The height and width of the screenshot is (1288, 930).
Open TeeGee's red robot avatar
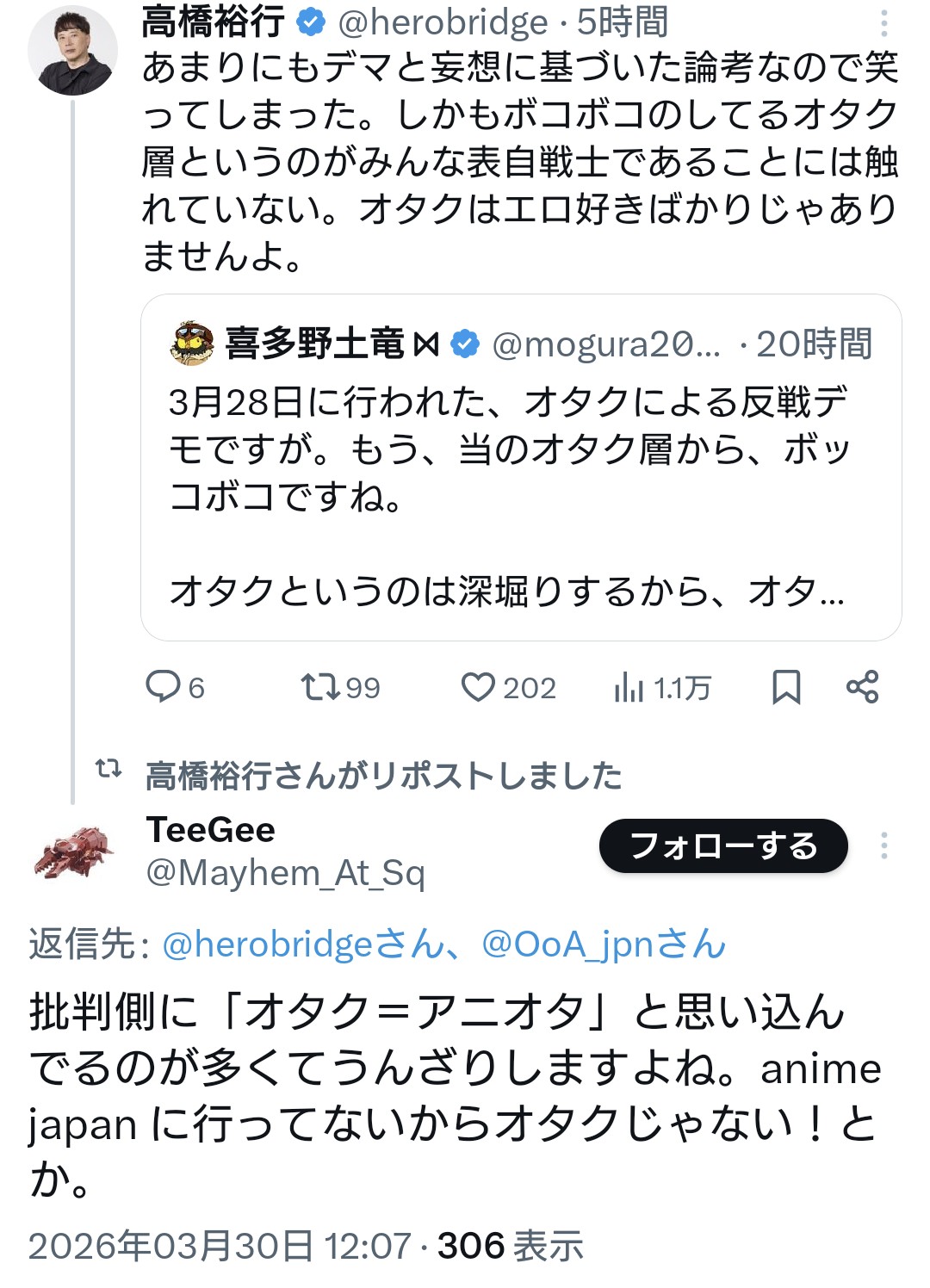point(74,852)
